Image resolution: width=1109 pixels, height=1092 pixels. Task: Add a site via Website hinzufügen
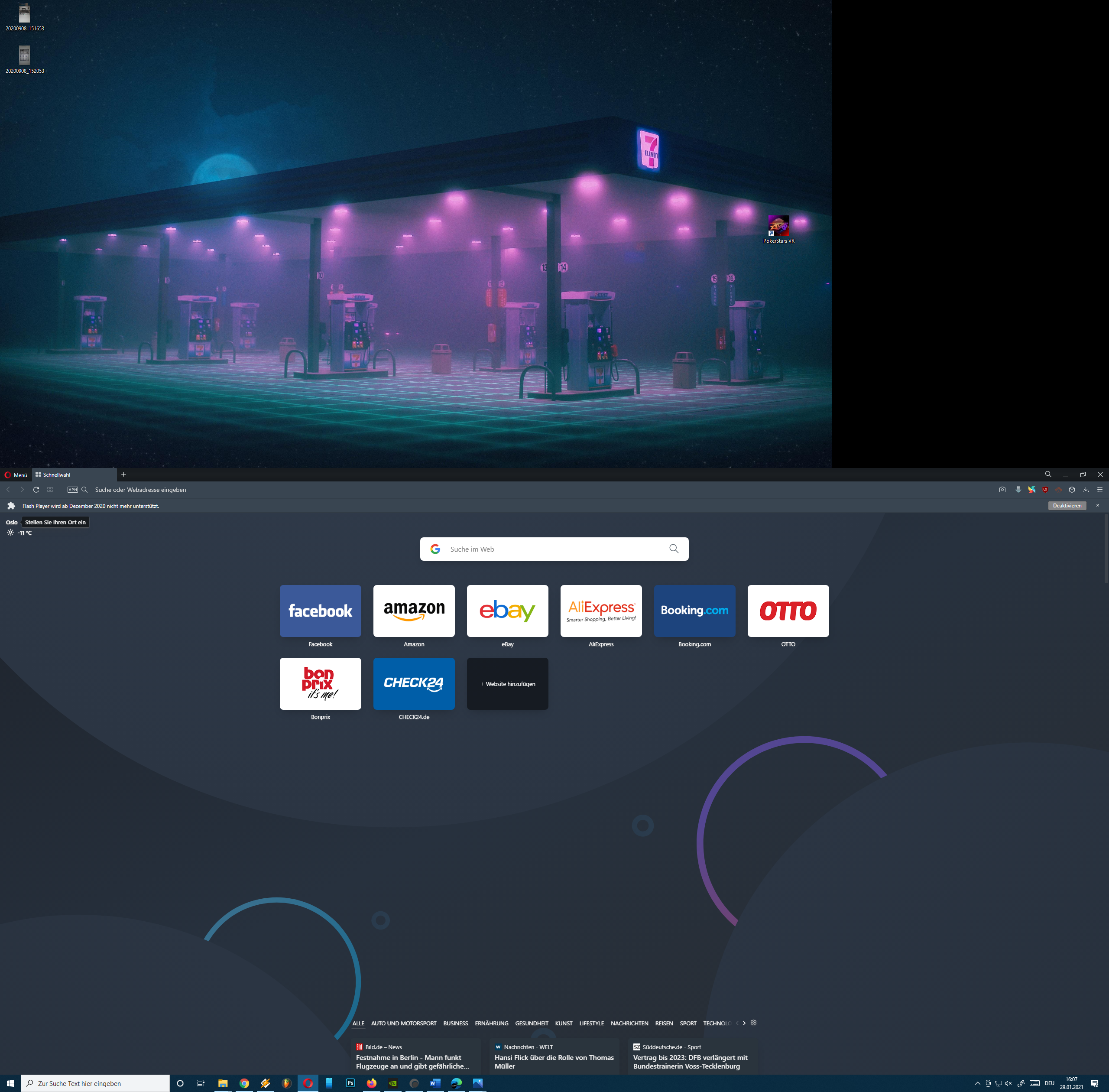pyautogui.click(x=507, y=684)
